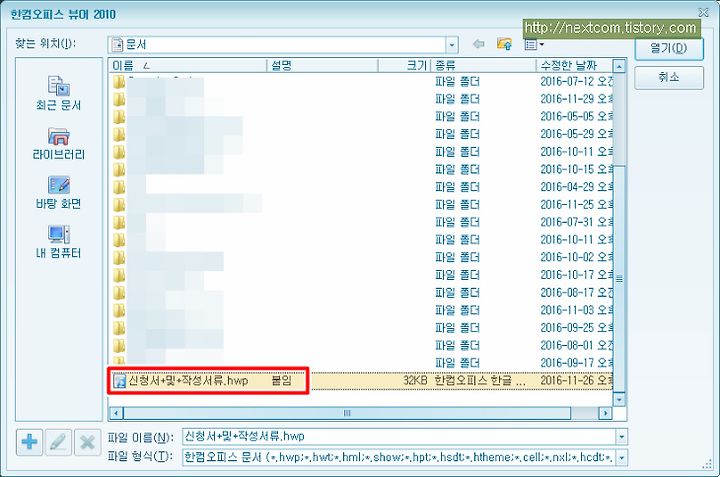Add a new place with plus button

pos(29,442)
